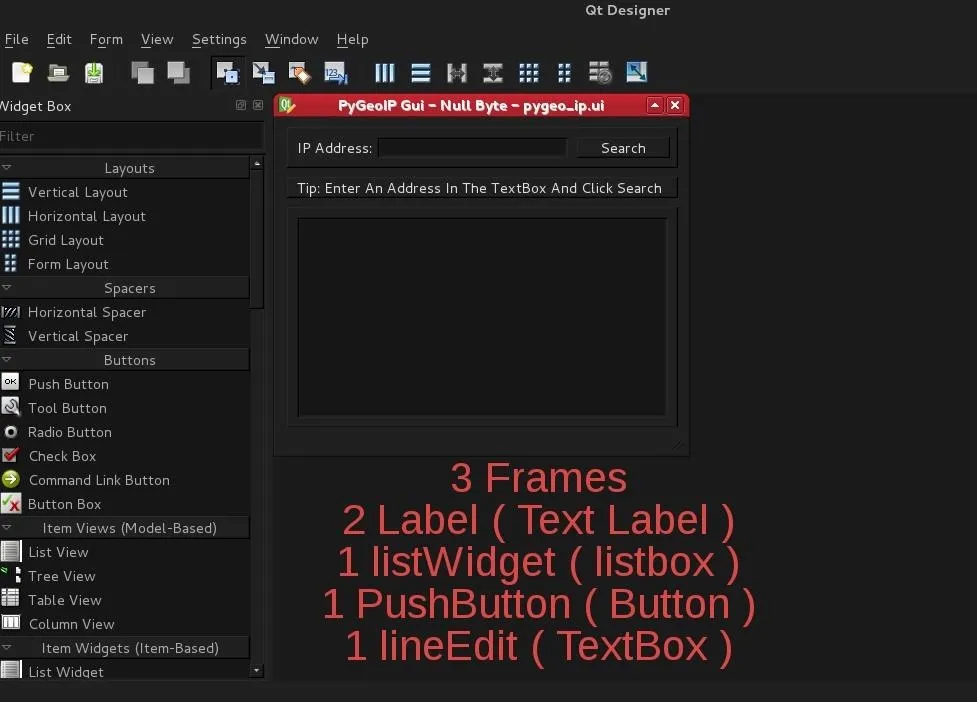Viewport: 977px width, 702px height.
Task: Apply Lay Out Horizontally in Splitter
Action: pos(457,73)
